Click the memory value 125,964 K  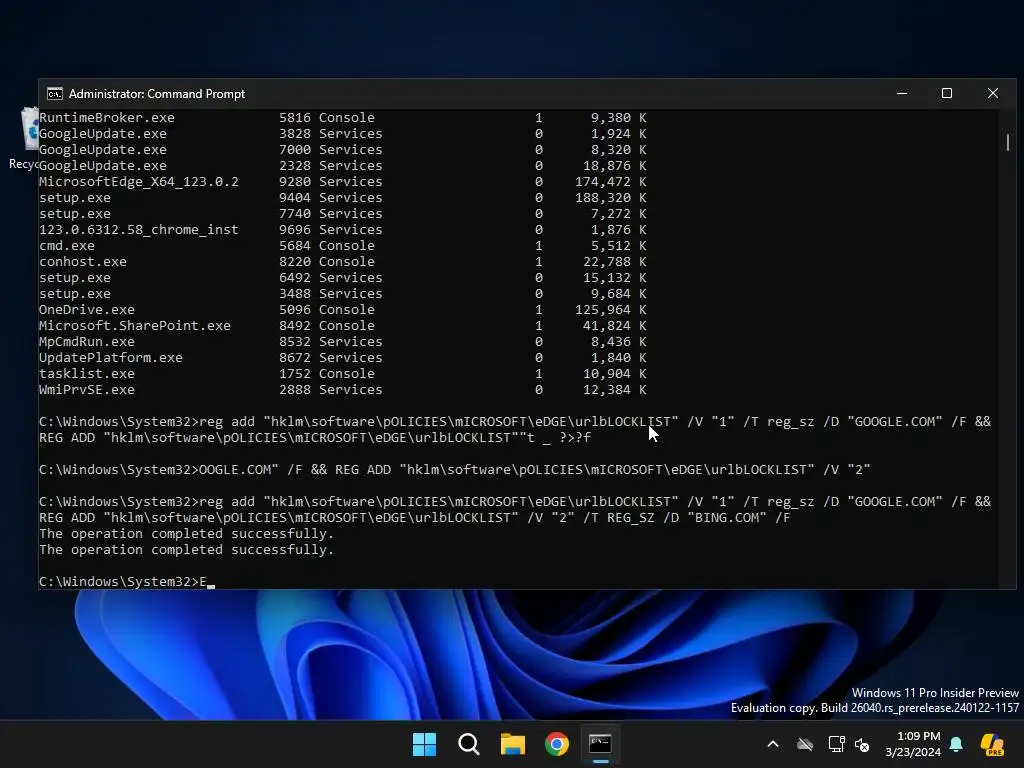611,310
